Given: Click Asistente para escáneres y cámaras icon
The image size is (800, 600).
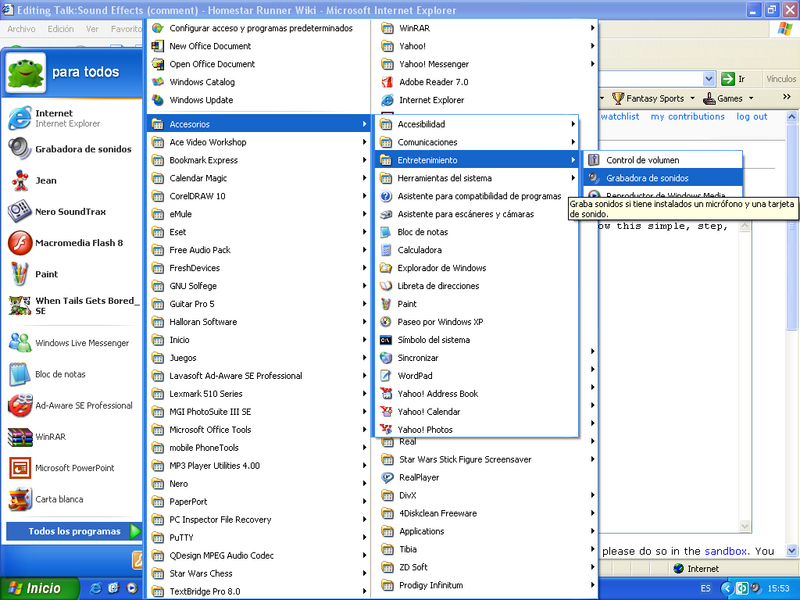Looking at the screenshot, I should click(x=386, y=214).
